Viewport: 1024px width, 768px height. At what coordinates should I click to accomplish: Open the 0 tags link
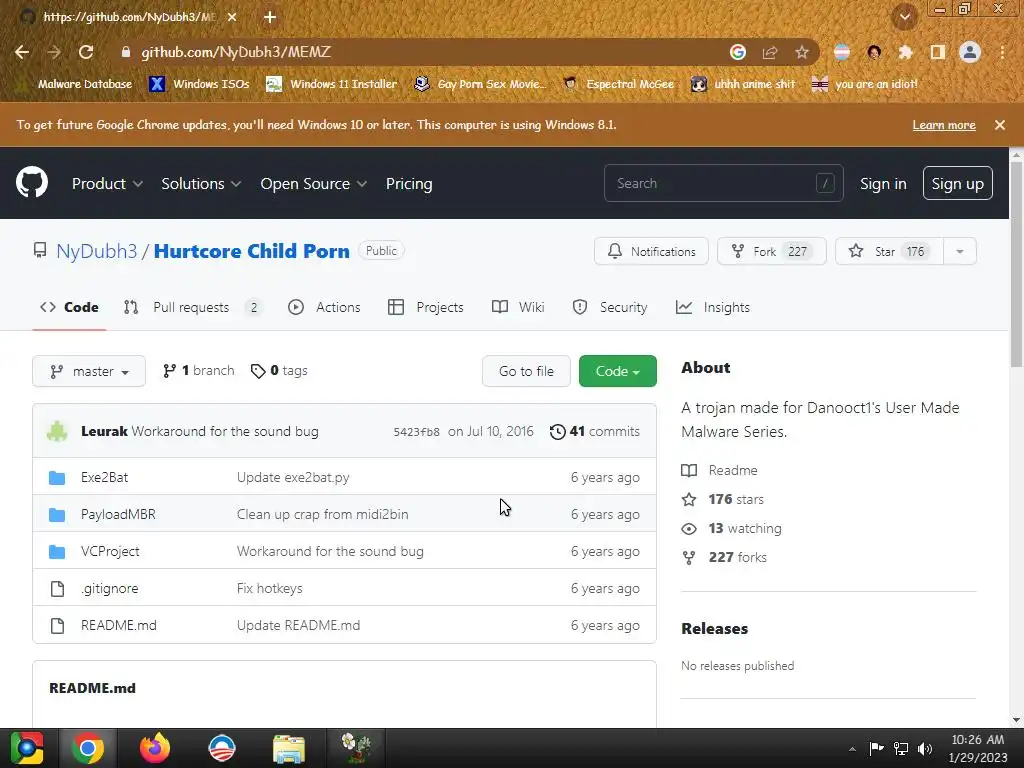coord(279,371)
